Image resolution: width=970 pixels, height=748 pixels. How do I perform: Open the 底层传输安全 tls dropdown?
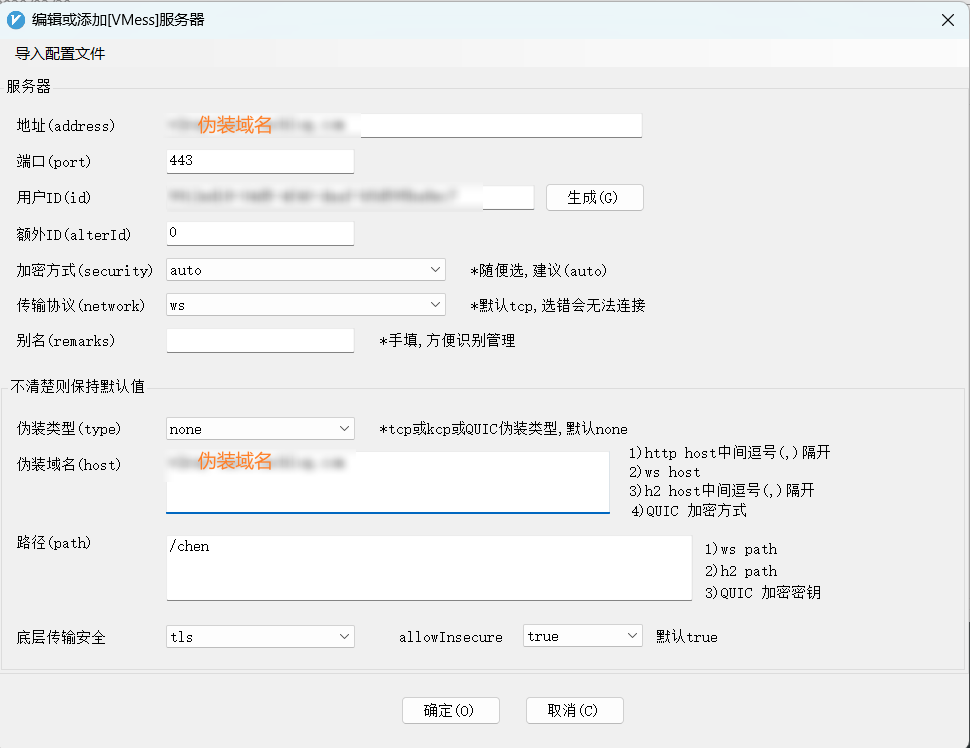click(x=260, y=637)
